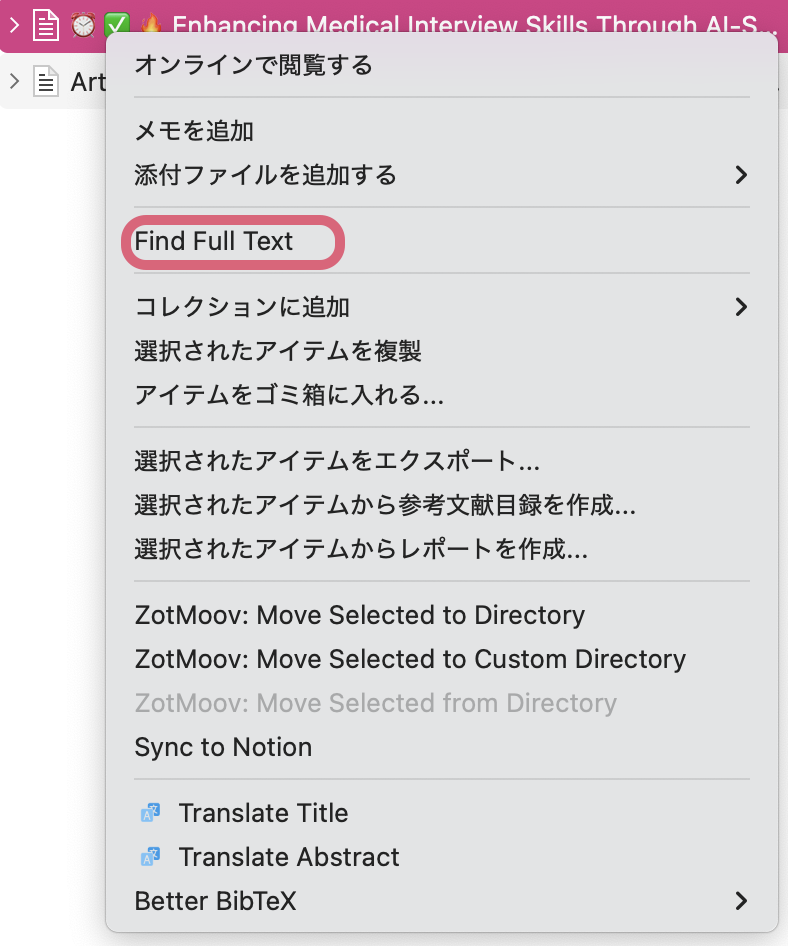Click Translate Abstract icon
This screenshot has width=788, height=946.
(x=150, y=858)
